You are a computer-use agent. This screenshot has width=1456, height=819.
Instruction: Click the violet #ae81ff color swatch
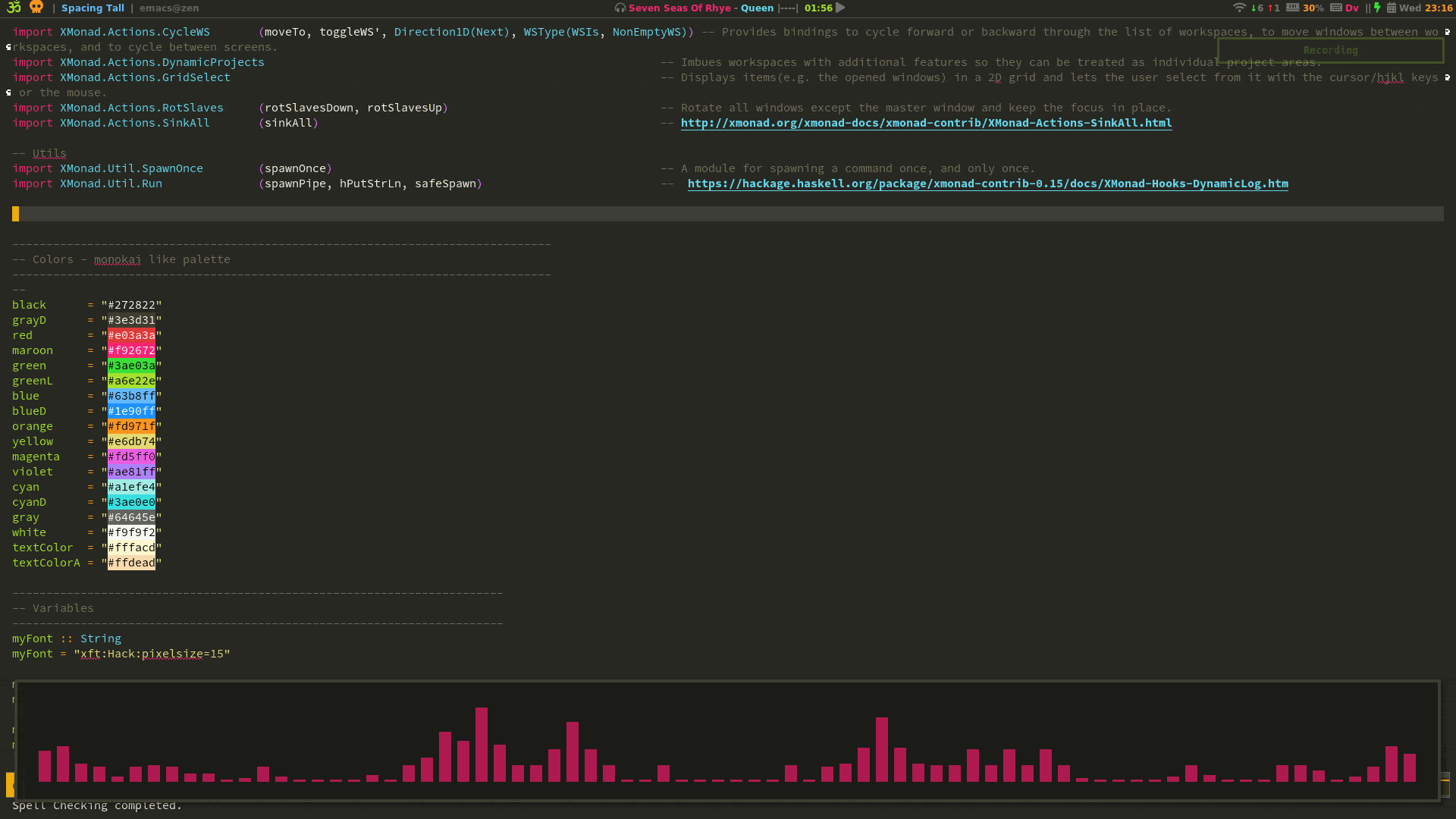[131, 472]
